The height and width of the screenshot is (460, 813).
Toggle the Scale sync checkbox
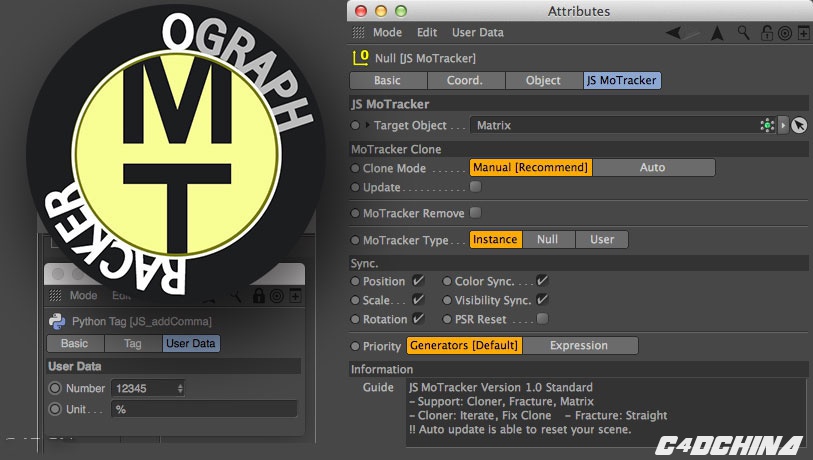pyautogui.click(x=418, y=300)
